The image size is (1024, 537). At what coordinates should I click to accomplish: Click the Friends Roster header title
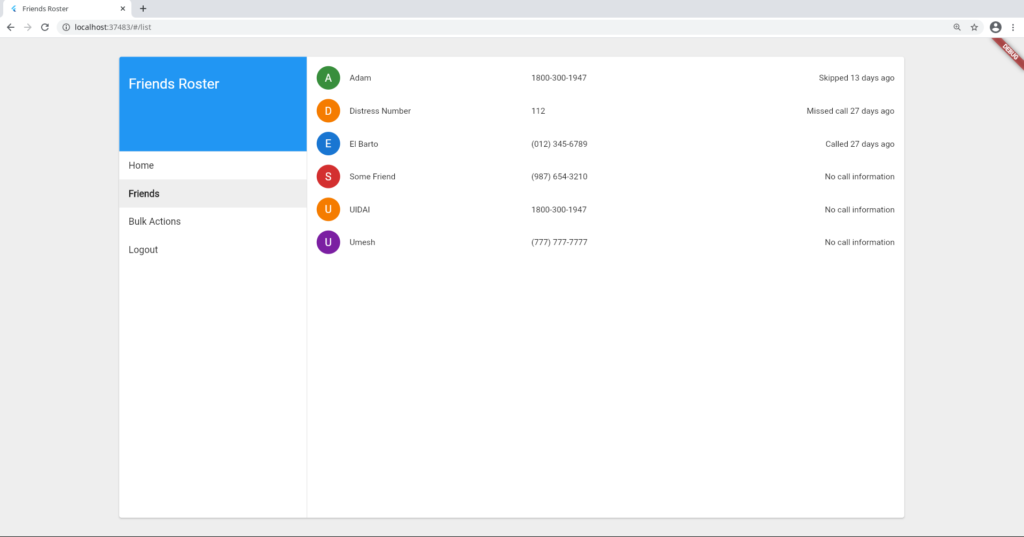tap(174, 84)
